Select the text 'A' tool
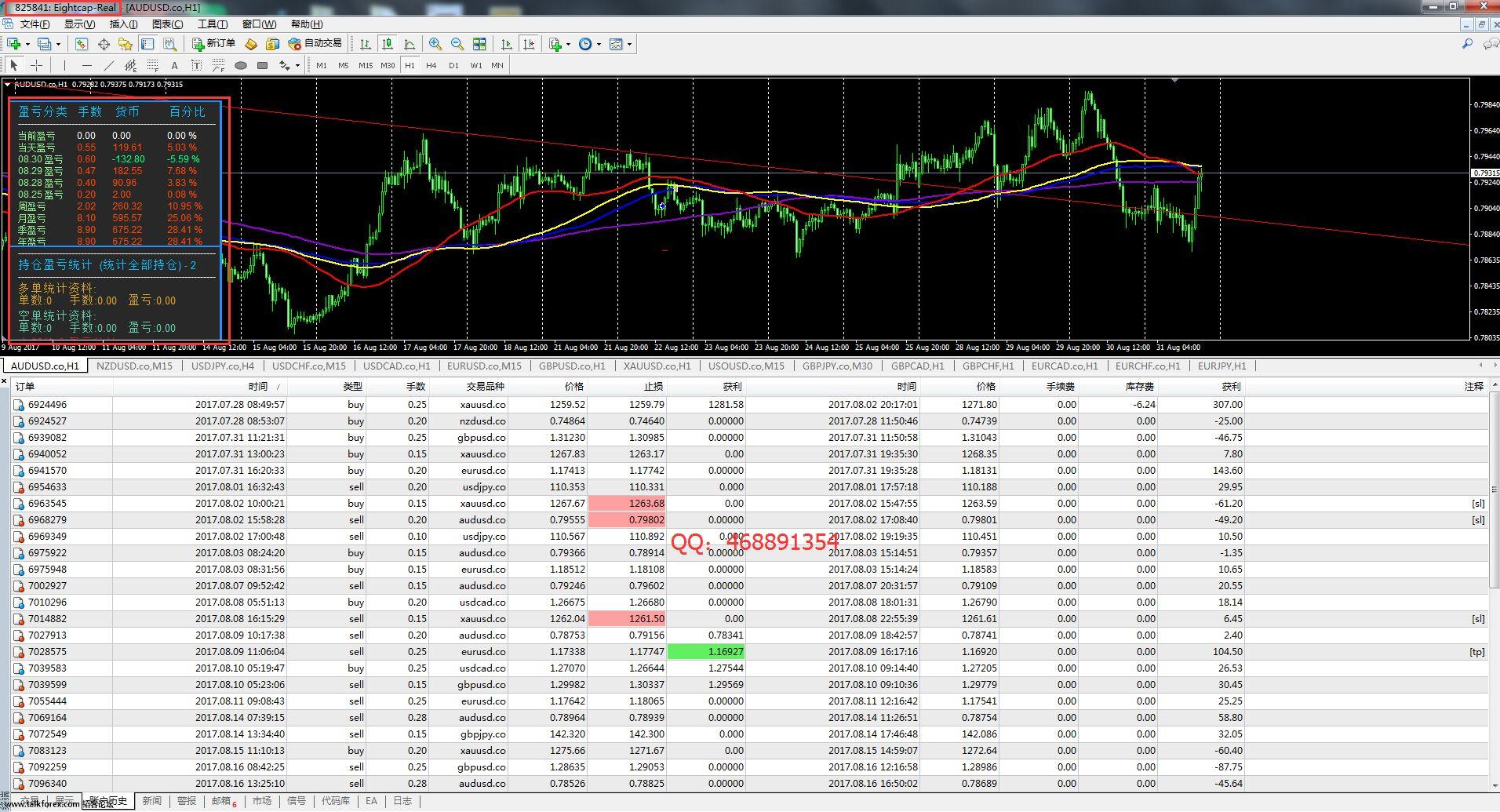Screen dimensions: 1500x812 (x=174, y=65)
